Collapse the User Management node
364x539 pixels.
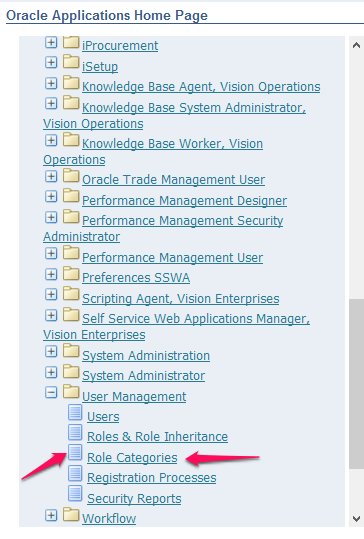click(51, 392)
